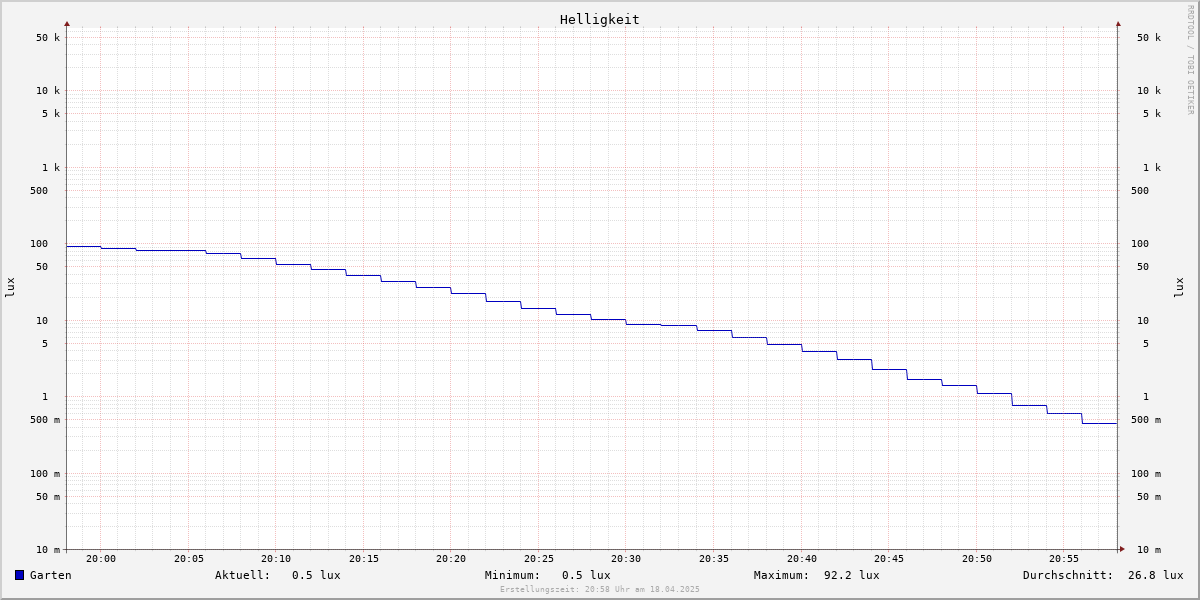This screenshot has height=600, width=1200.
Task: Click the 5 k label on right axis
Action: (x=1152, y=114)
